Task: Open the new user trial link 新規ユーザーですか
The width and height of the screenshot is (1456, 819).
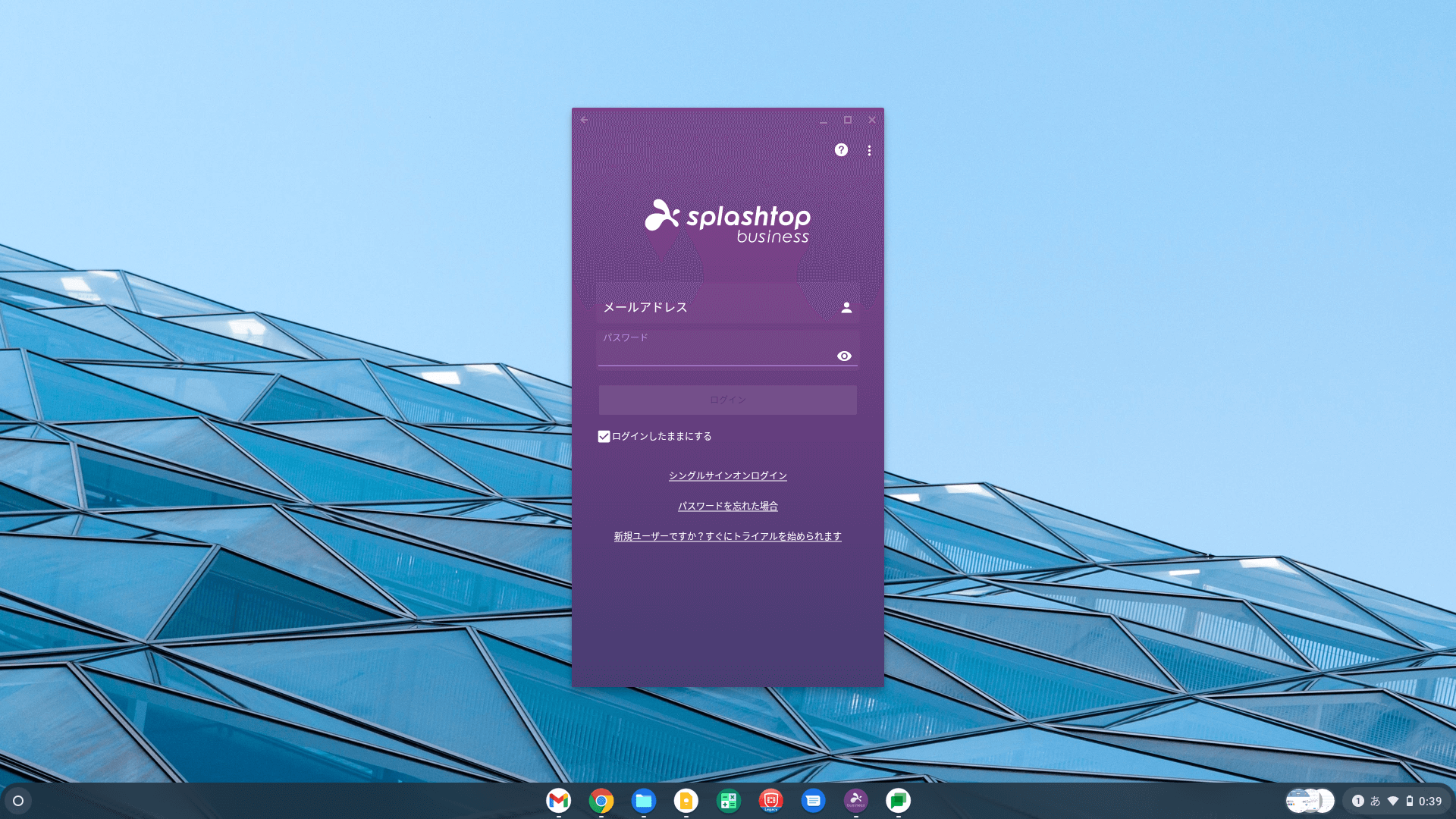Action: (727, 536)
